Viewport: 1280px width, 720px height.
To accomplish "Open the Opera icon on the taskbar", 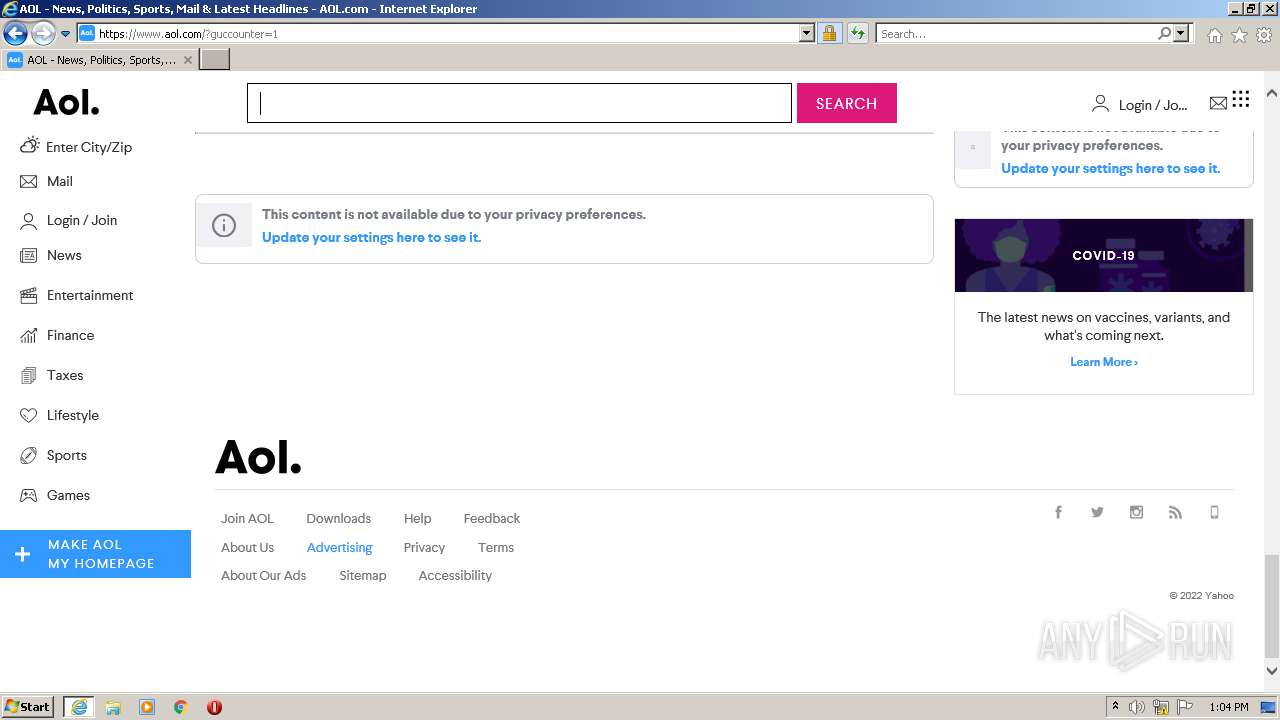I will point(214,707).
